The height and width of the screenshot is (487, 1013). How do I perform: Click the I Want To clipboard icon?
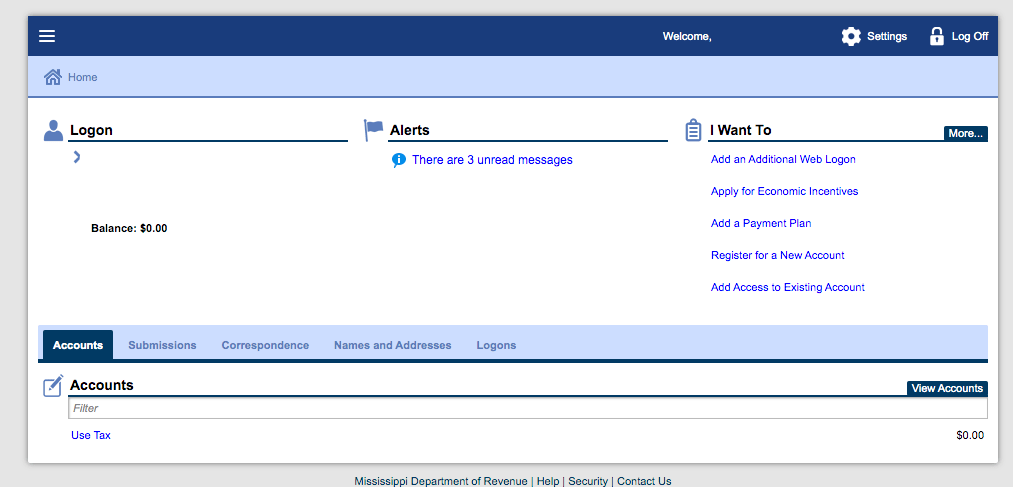[x=693, y=130]
